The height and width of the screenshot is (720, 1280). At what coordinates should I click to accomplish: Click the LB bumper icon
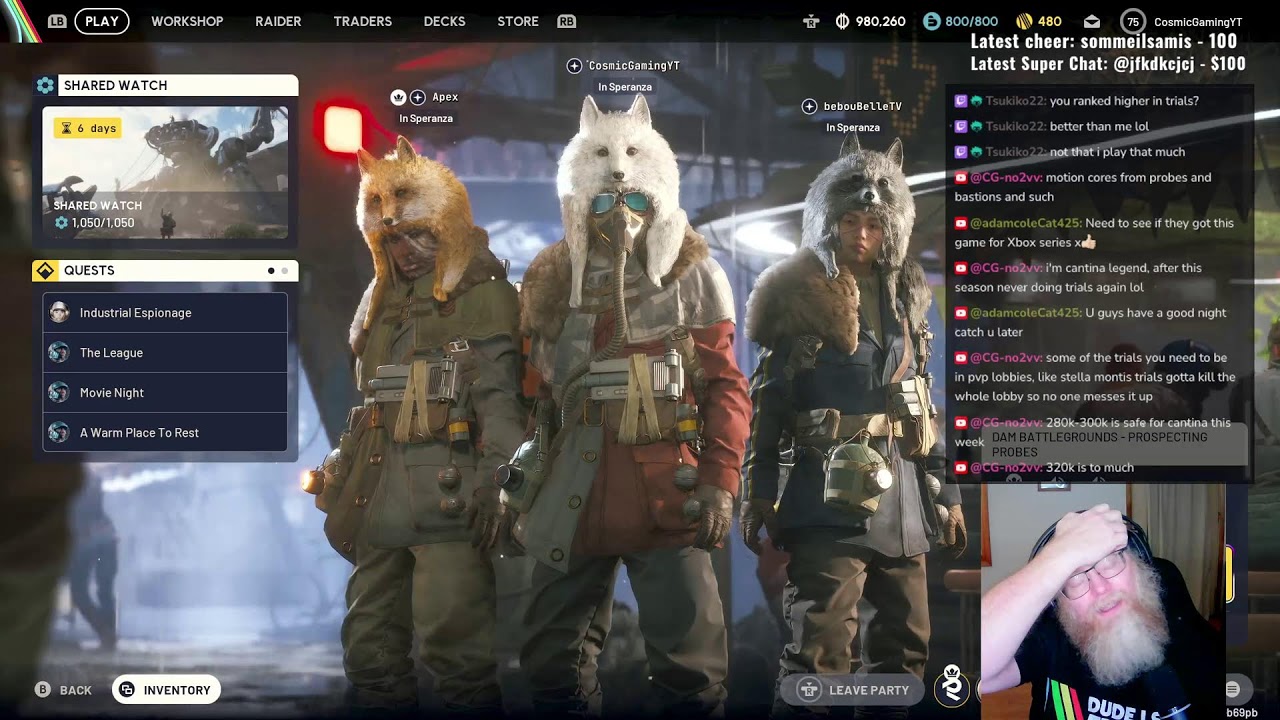(x=57, y=21)
